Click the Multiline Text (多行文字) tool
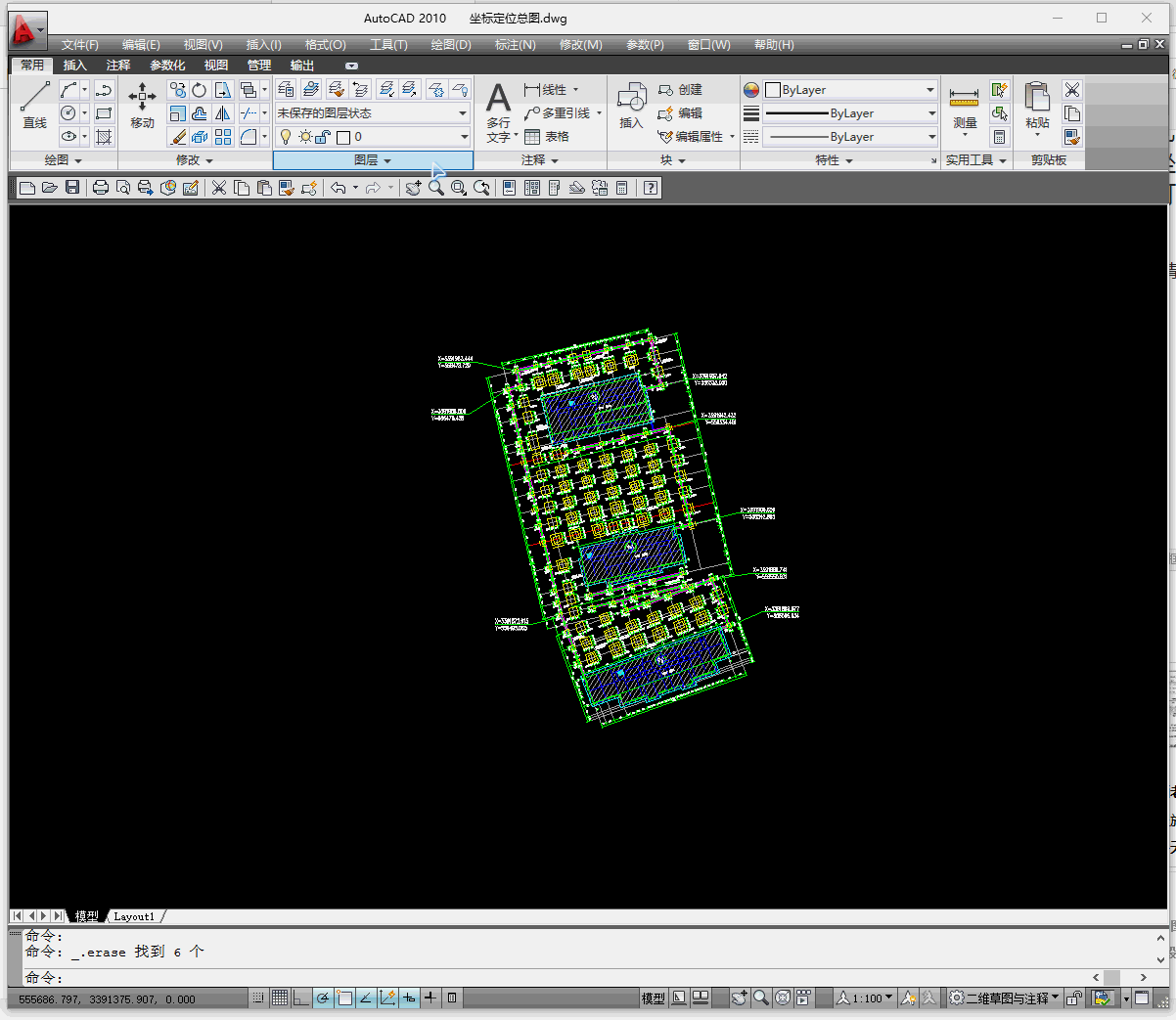Screen dimensions: 1176x1020 click(498, 112)
